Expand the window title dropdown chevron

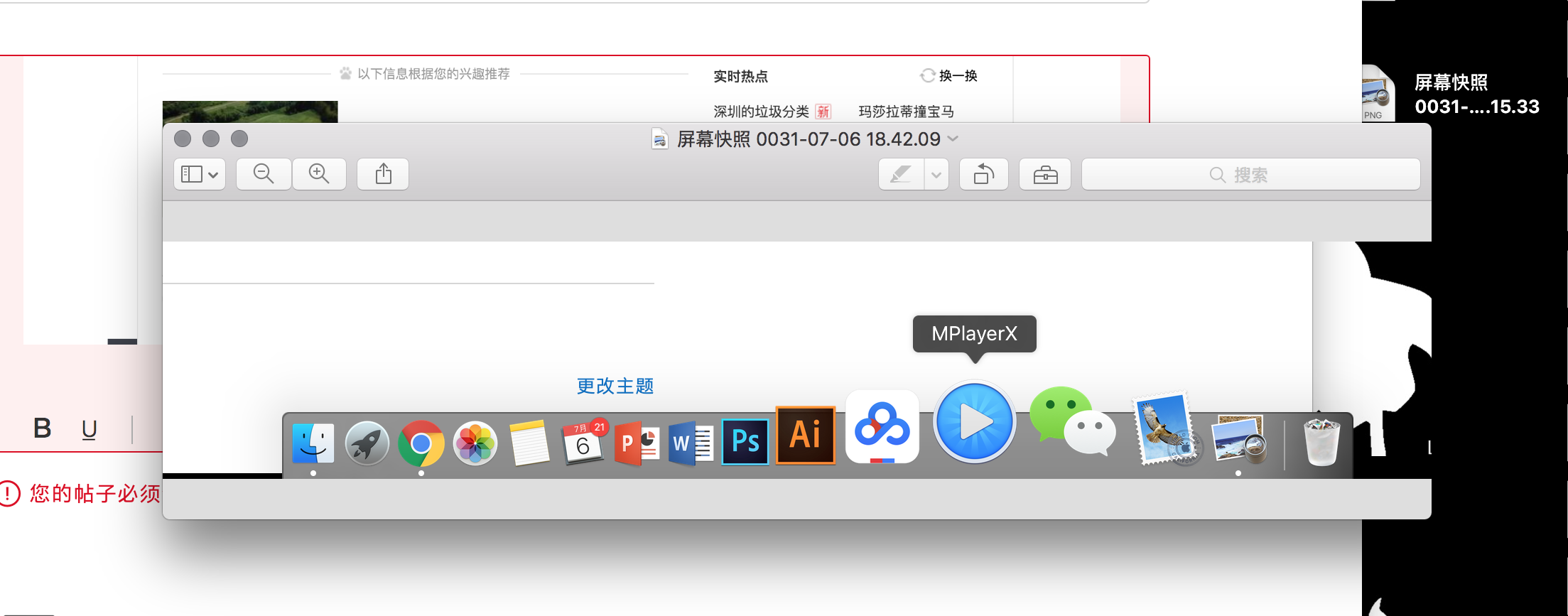[x=953, y=139]
